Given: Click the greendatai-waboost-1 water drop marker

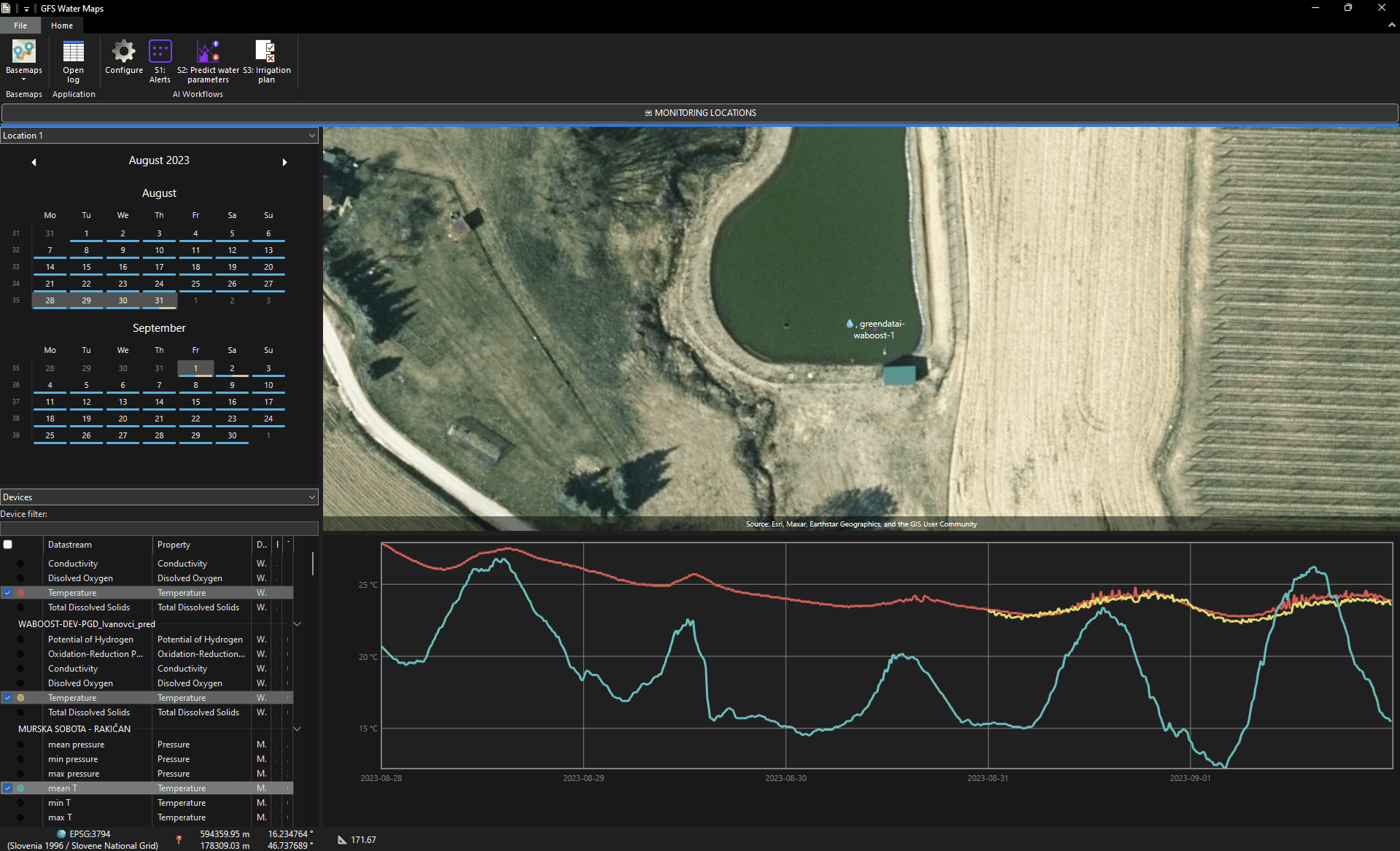Looking at the screenshot, I should (849, 323).
